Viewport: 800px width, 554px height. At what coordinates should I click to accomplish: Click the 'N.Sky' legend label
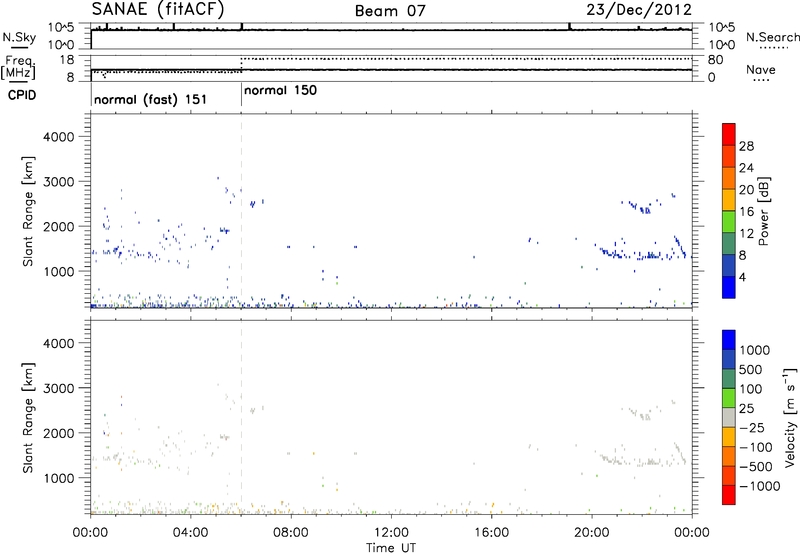click(x=19, y=37)
